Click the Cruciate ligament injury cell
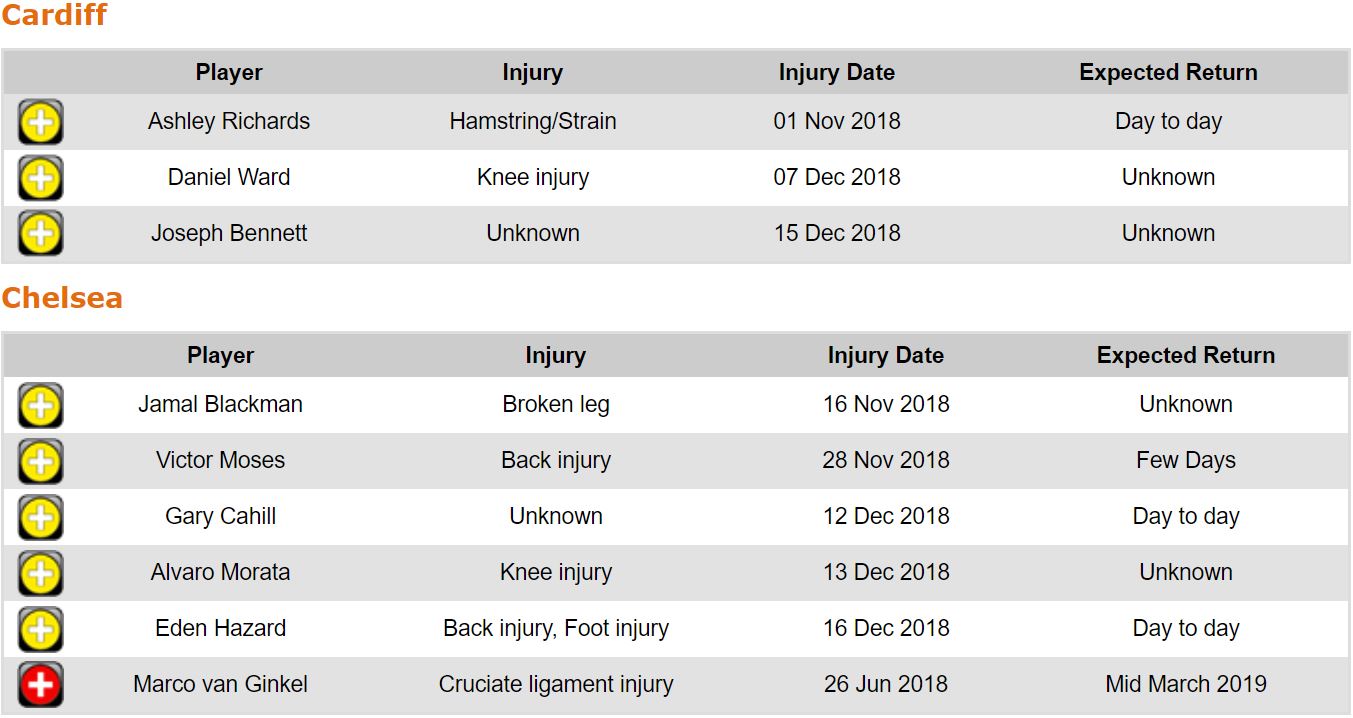 555,684
